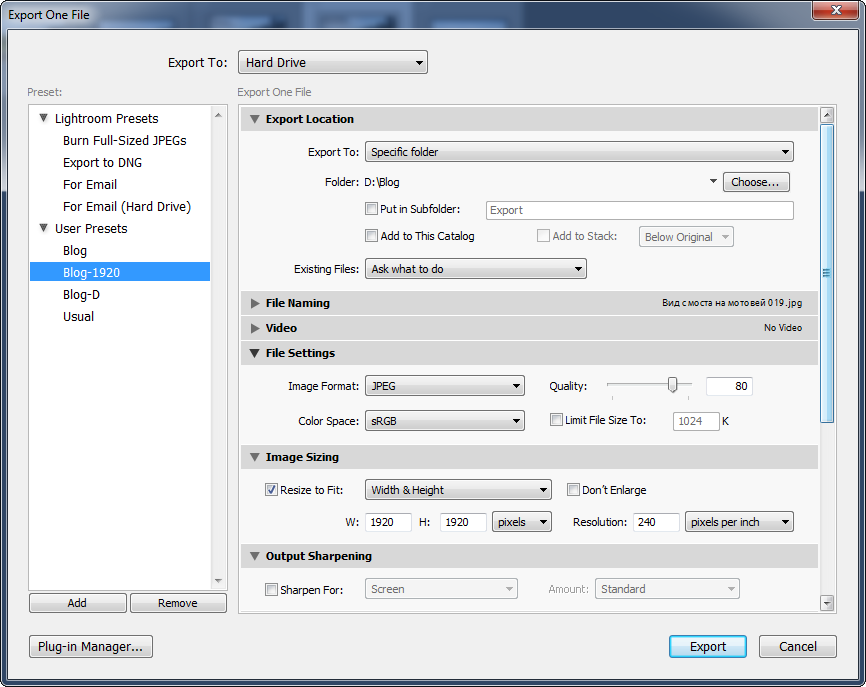866x687 pixels.
Task: Select the Export to DNG preset
Action: point(103,162)
